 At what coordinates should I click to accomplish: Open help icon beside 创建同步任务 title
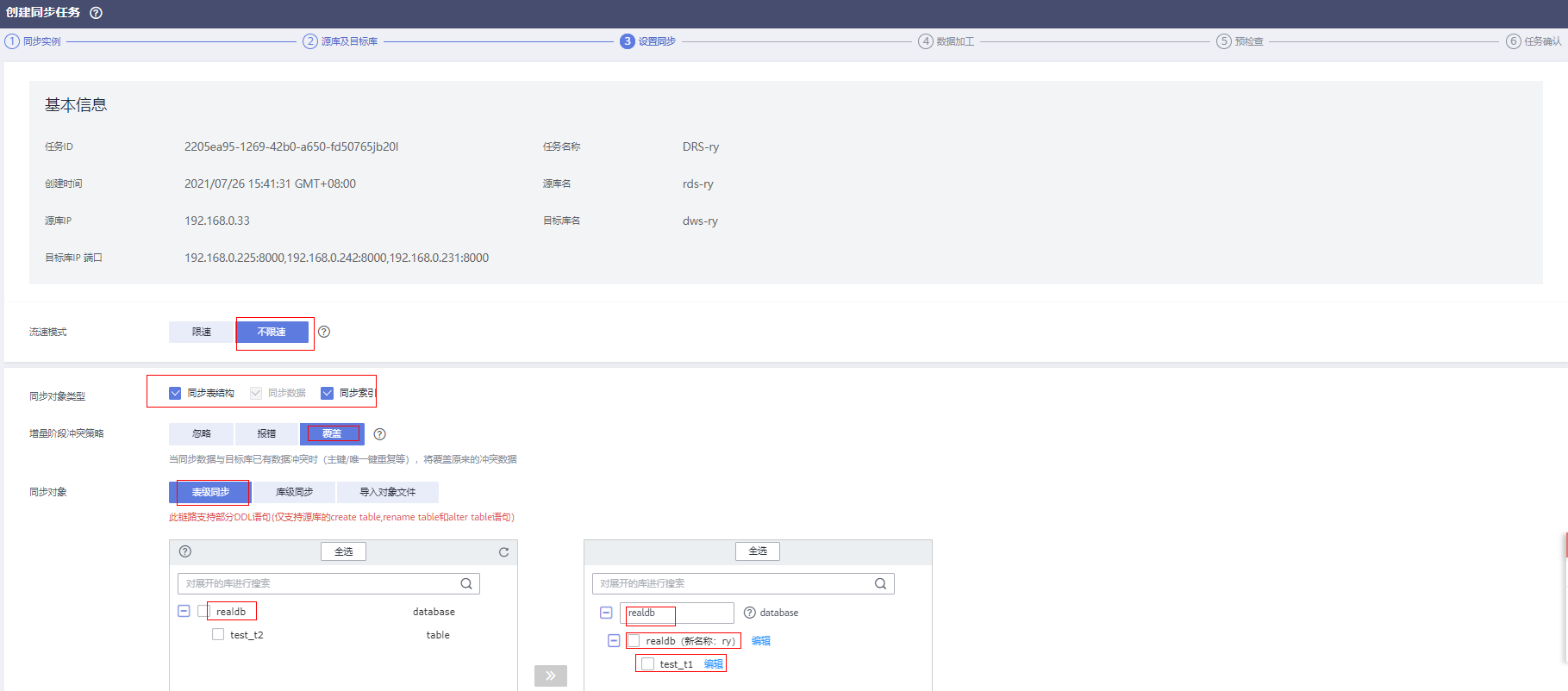[x=96, y=13]
